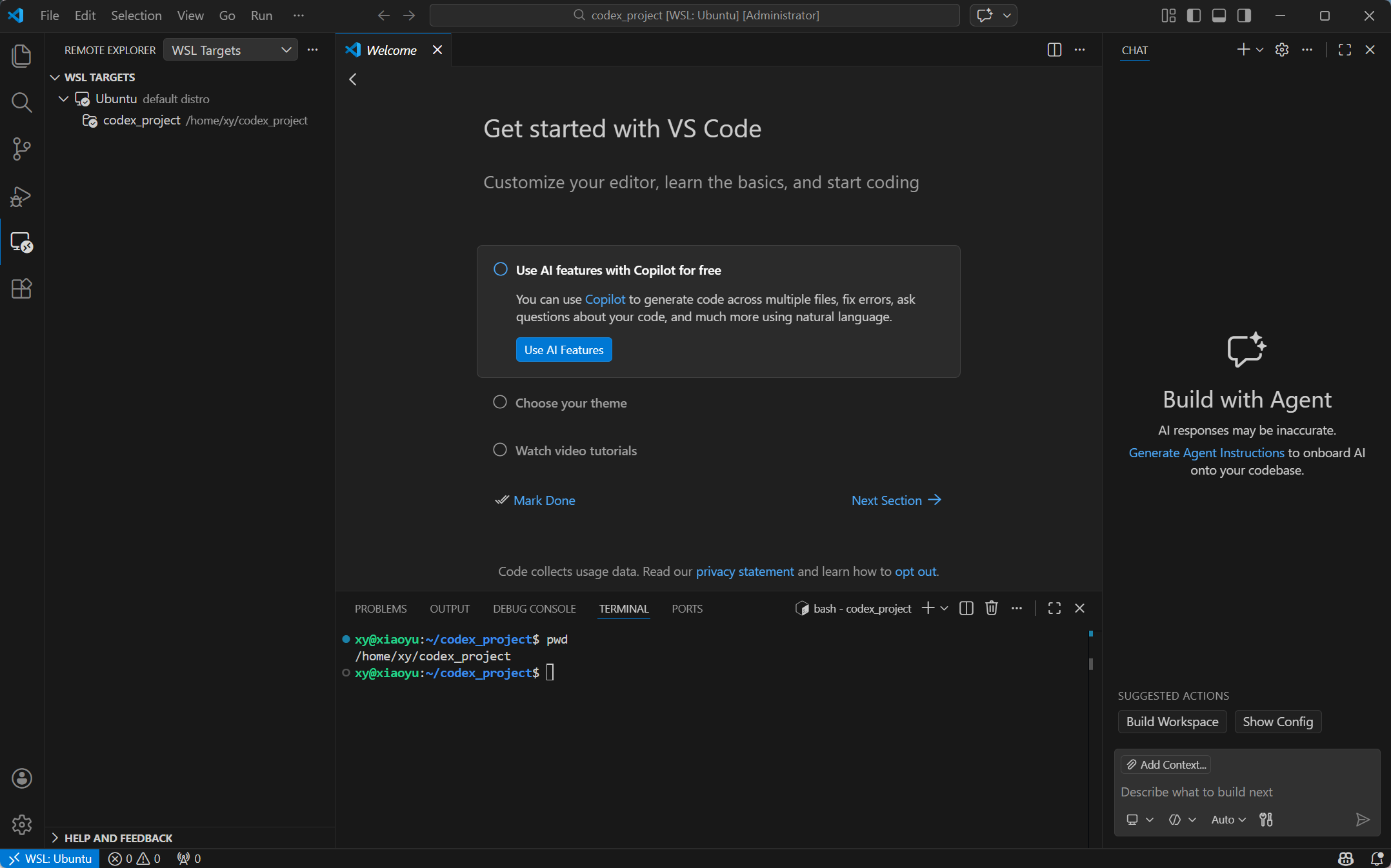
Task: Toggle the primary side bar layout icon
Action: click(x=1194, y=15)
